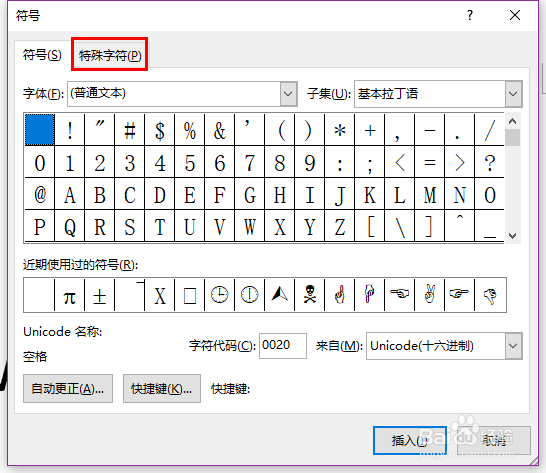Select the hash # symbol

[130, 130]
